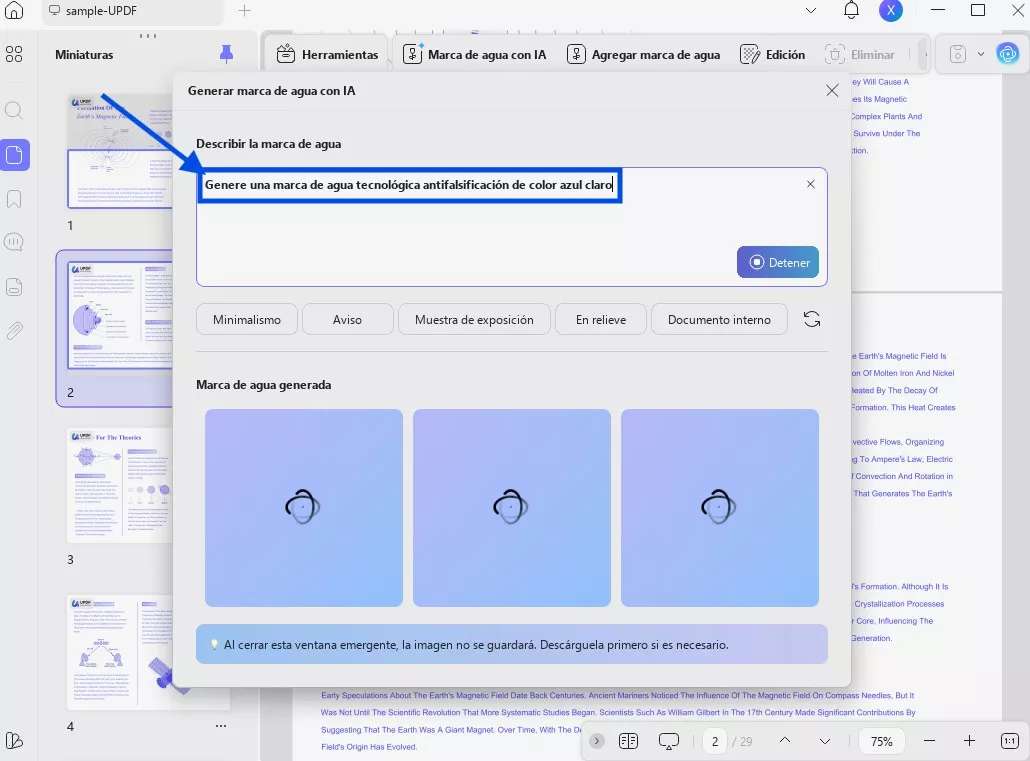Image resolution: width=1030 pixels, height=761 pixels.
Task: Choose the En relieve suggestion
Action: (x=601, y=319)
